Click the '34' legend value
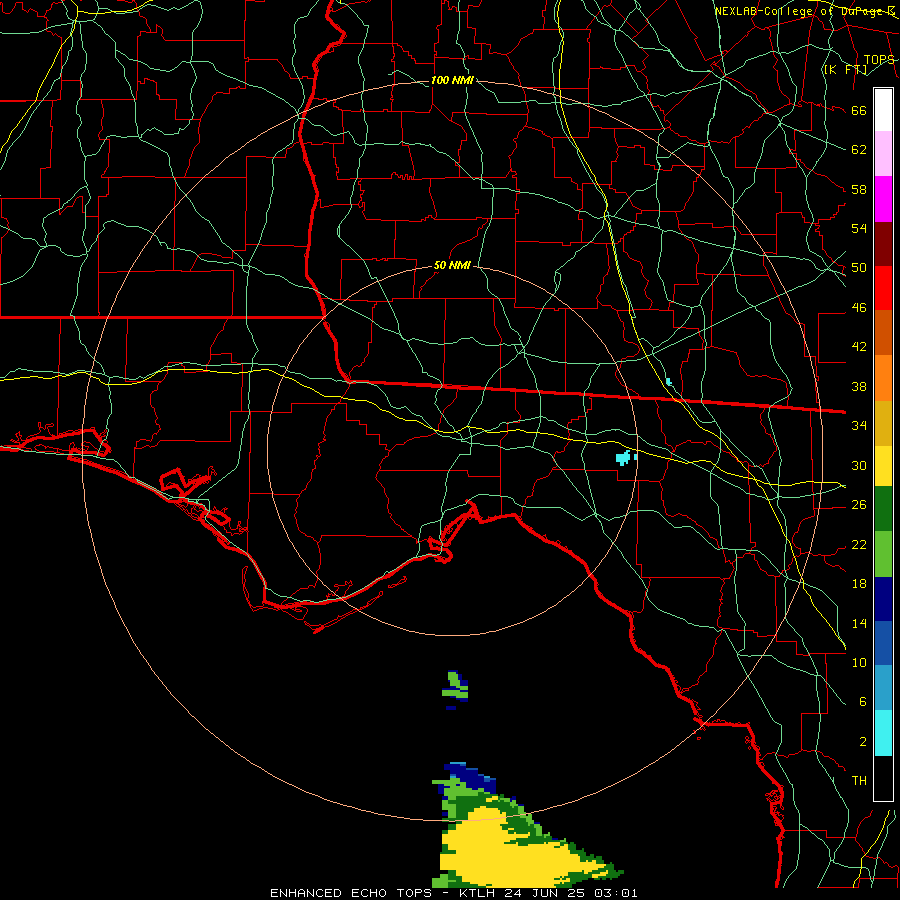Screen dimensions: 900x900 coord(859,425)
